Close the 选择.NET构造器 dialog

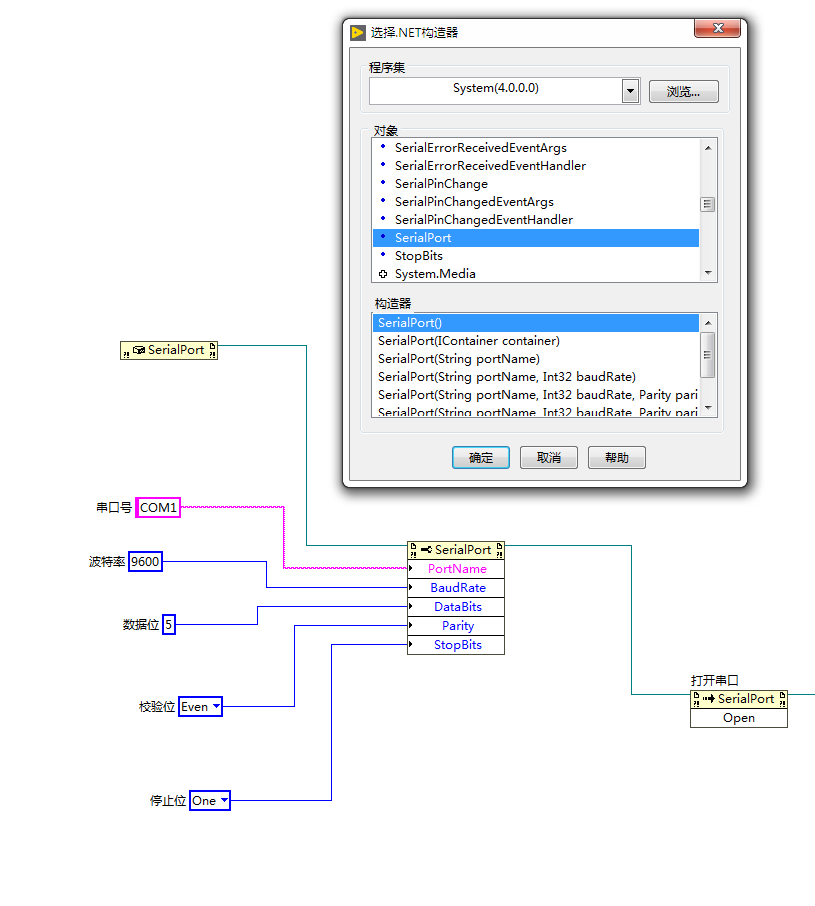717,28
